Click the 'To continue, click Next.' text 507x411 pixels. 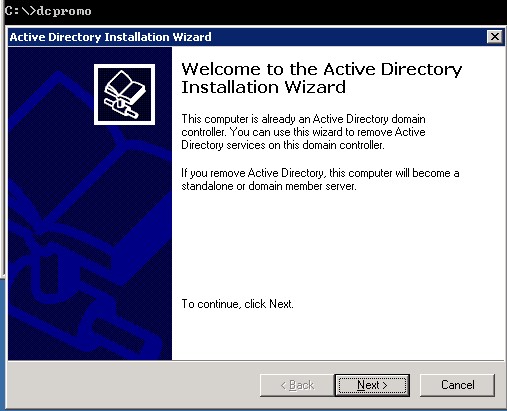click(x=237, y=304)
